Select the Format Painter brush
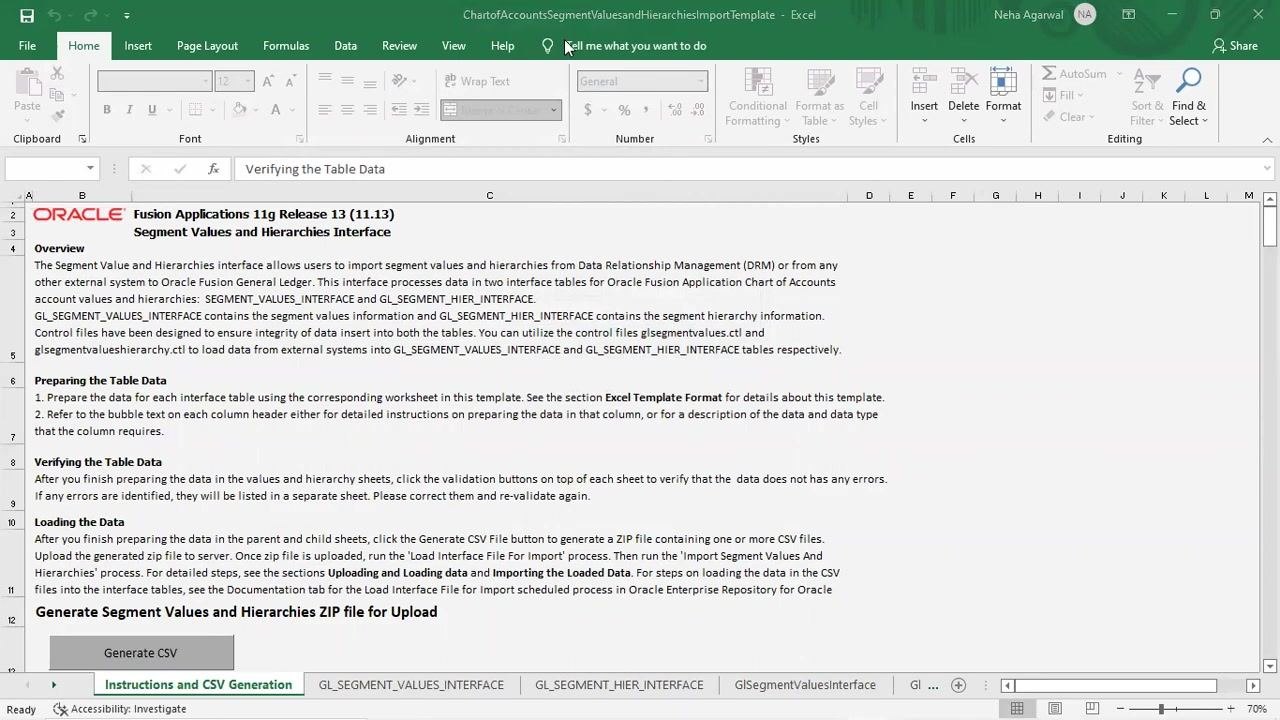 57,116
